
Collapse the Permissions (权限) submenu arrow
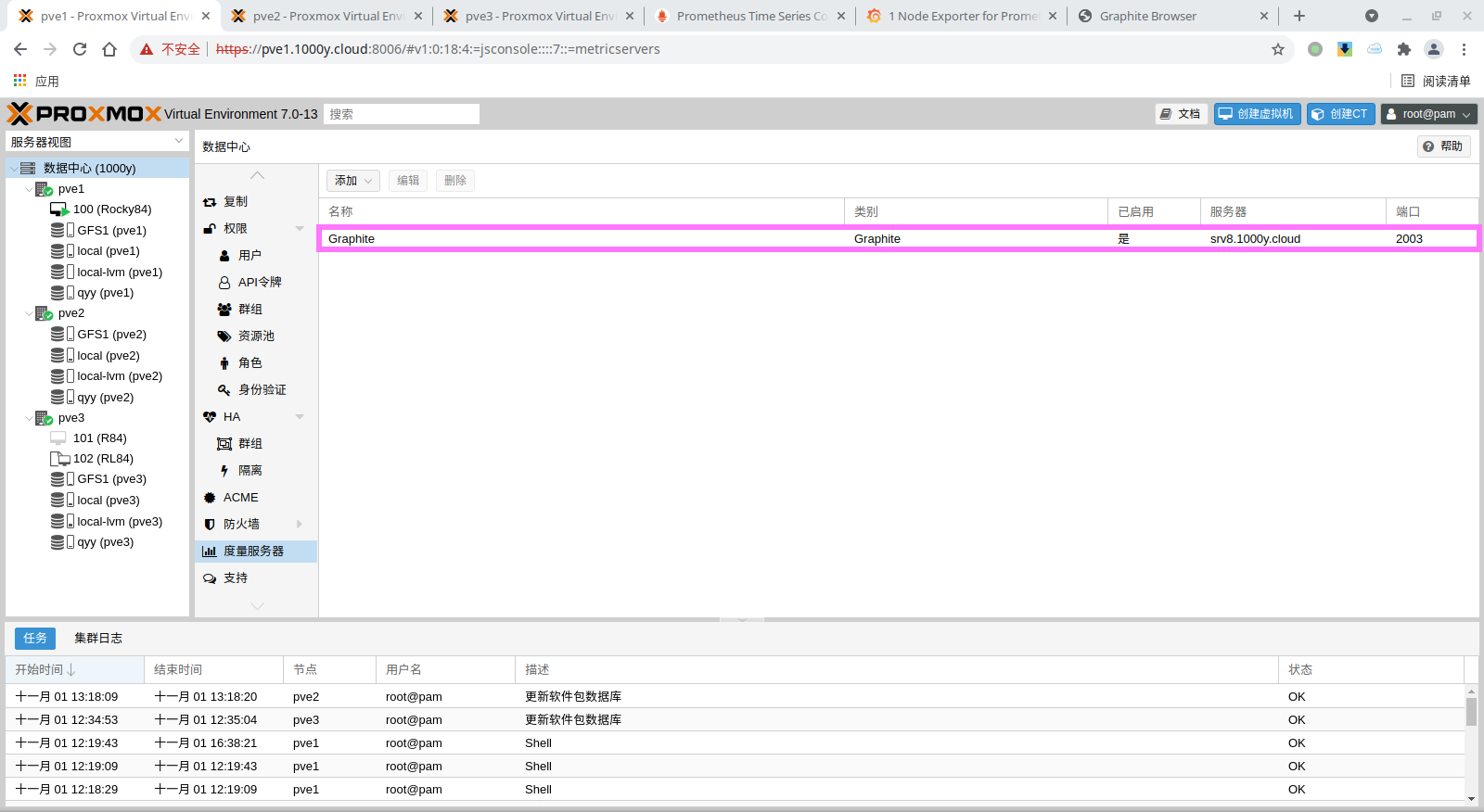(x=300, y=229)
